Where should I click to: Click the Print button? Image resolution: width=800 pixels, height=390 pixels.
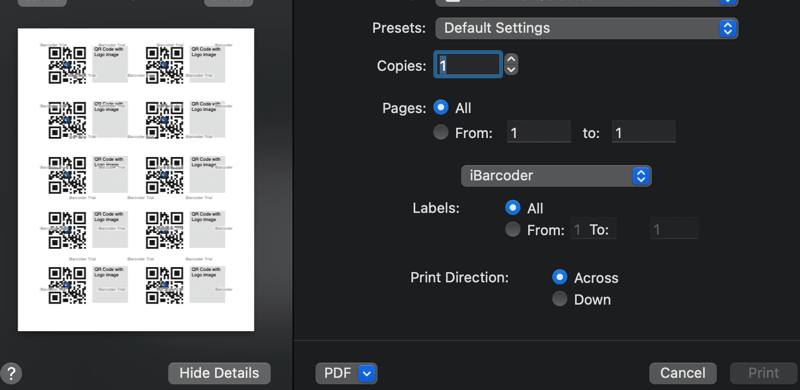pos(763,374)
